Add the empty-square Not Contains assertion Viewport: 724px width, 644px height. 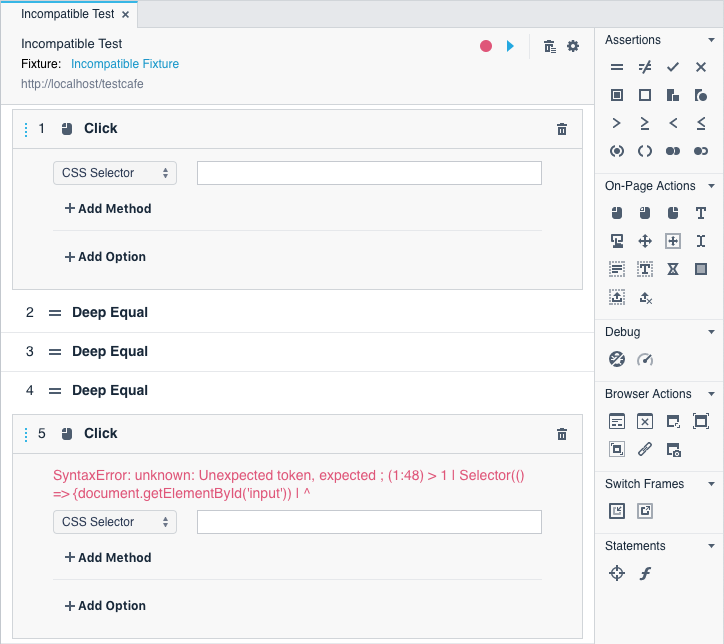pyautogui.click(x=645, y=95)
